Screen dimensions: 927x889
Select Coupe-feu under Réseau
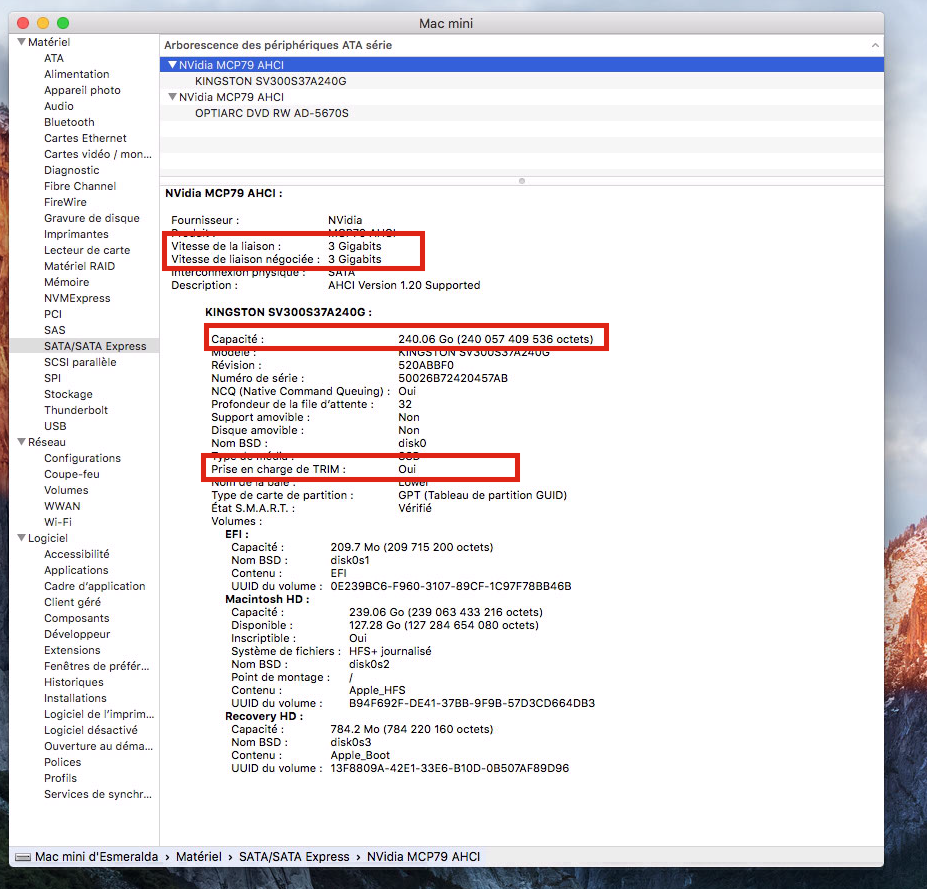72,474
